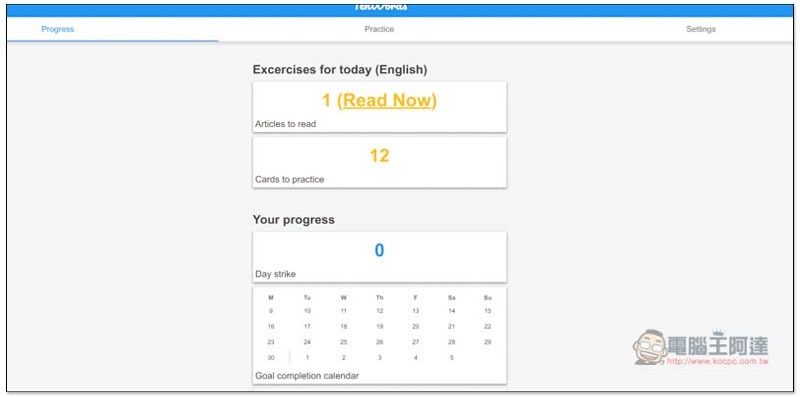Select calendar day 9
The height and width of the screenshot is (397, 800).
(271, 311)
